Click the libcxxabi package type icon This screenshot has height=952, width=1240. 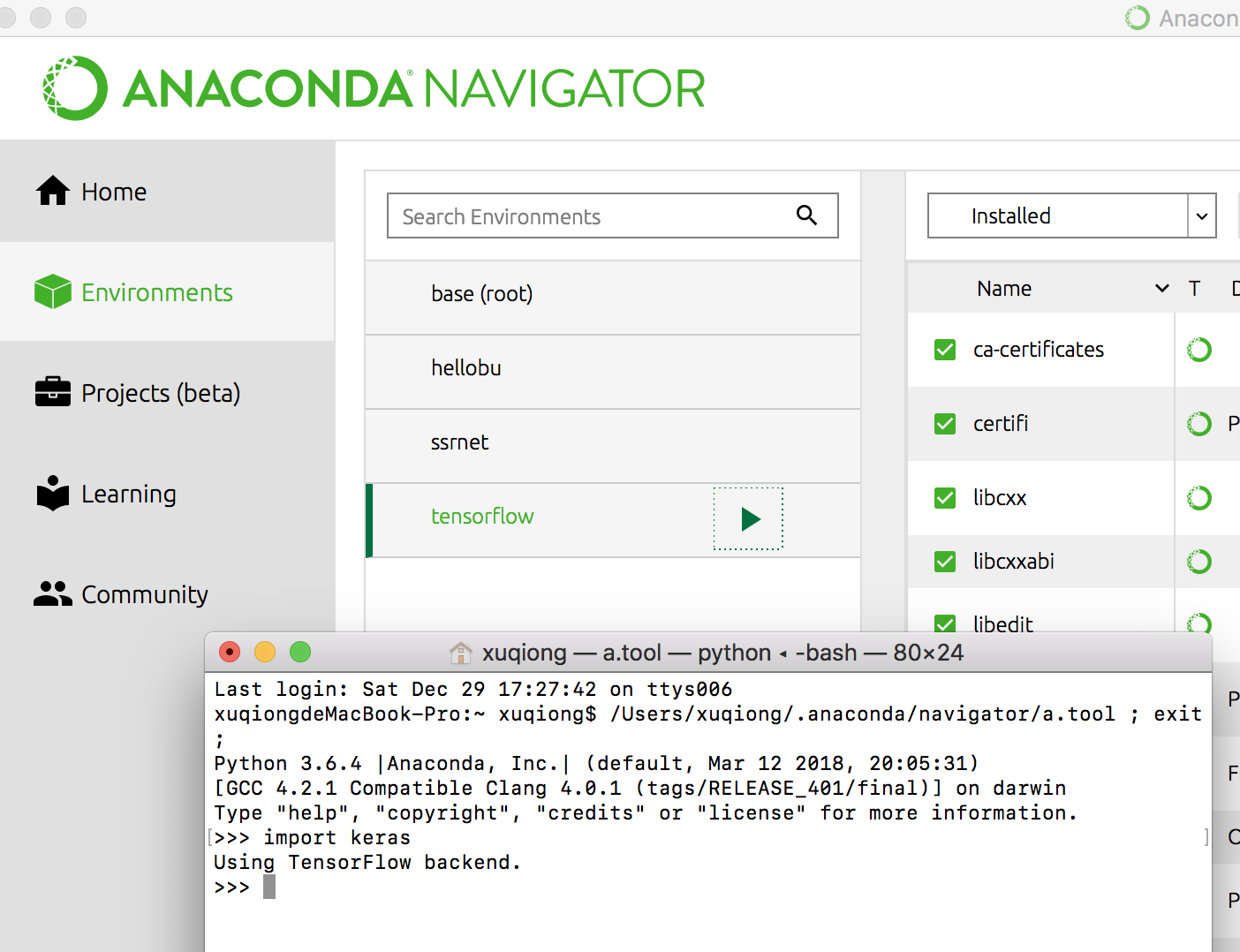click(1198, 562)
